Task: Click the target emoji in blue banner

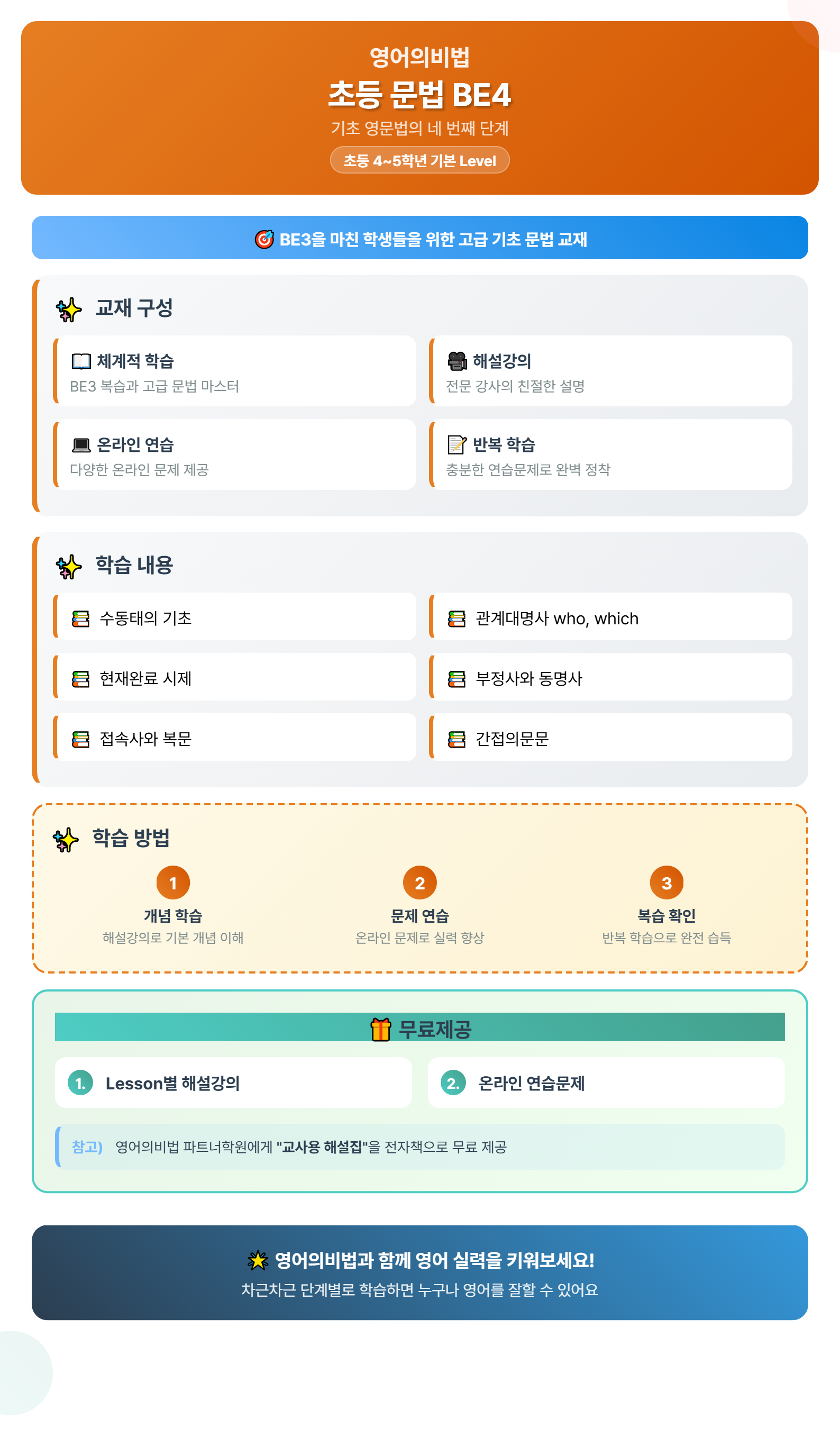Action: coord(264,239)
